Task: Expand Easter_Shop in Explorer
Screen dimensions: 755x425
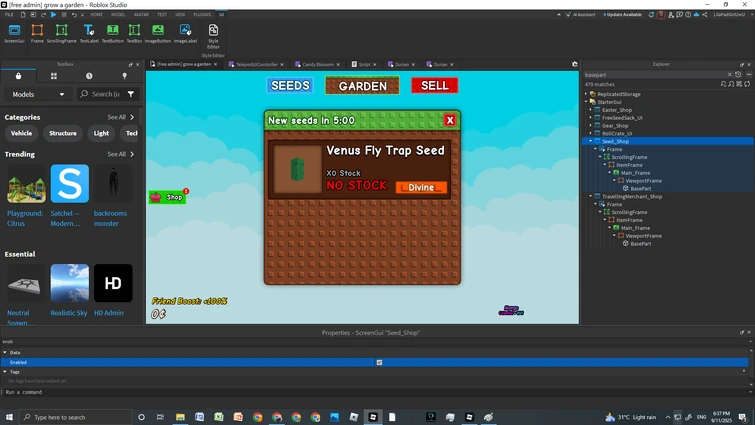Action: click(x=591, y=110)
